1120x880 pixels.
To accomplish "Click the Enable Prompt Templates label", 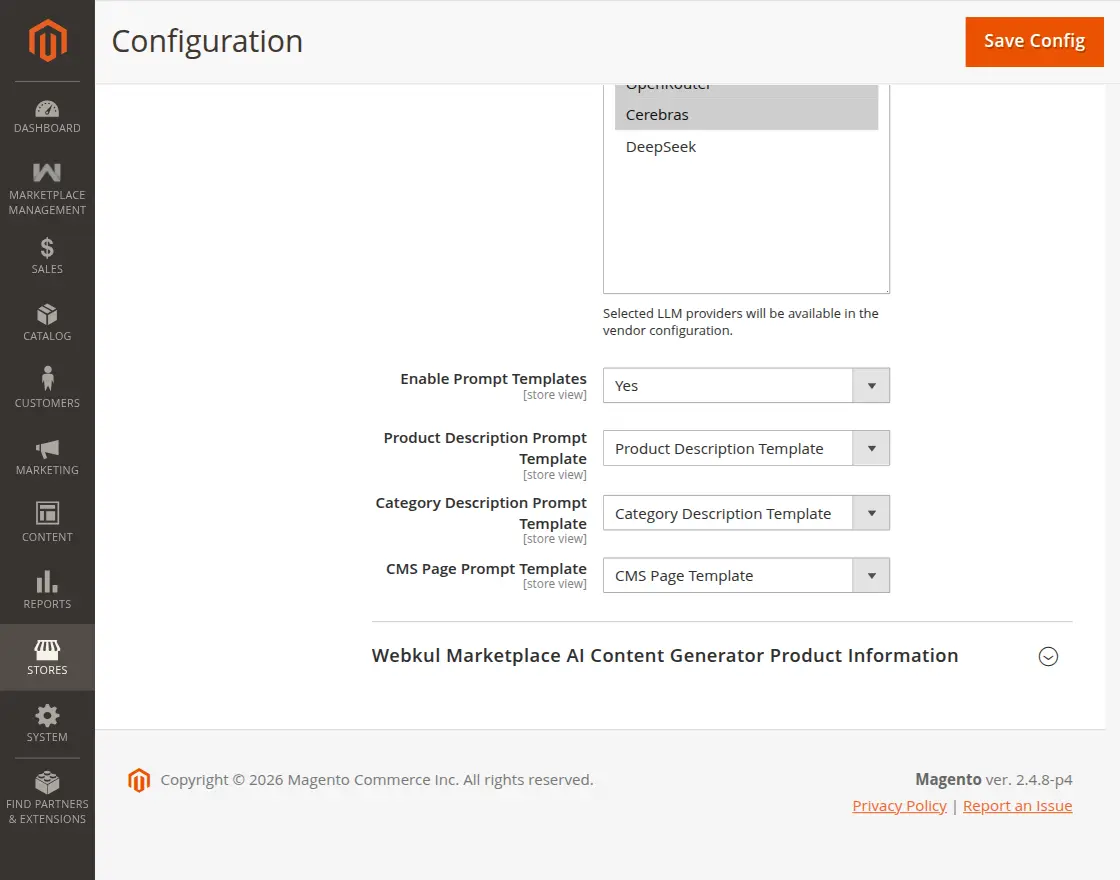I will coord(494,379).
